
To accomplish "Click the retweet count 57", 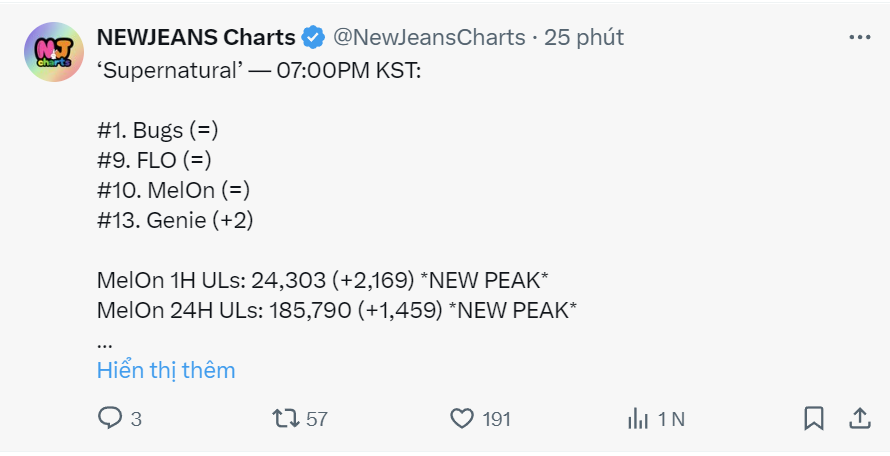I will tap(316, 419).
